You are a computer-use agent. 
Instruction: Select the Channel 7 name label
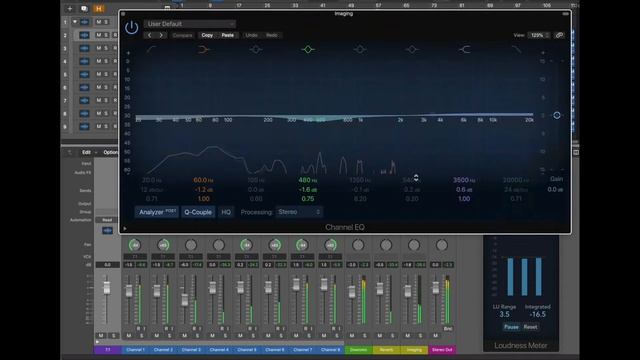tap(302, 350)
